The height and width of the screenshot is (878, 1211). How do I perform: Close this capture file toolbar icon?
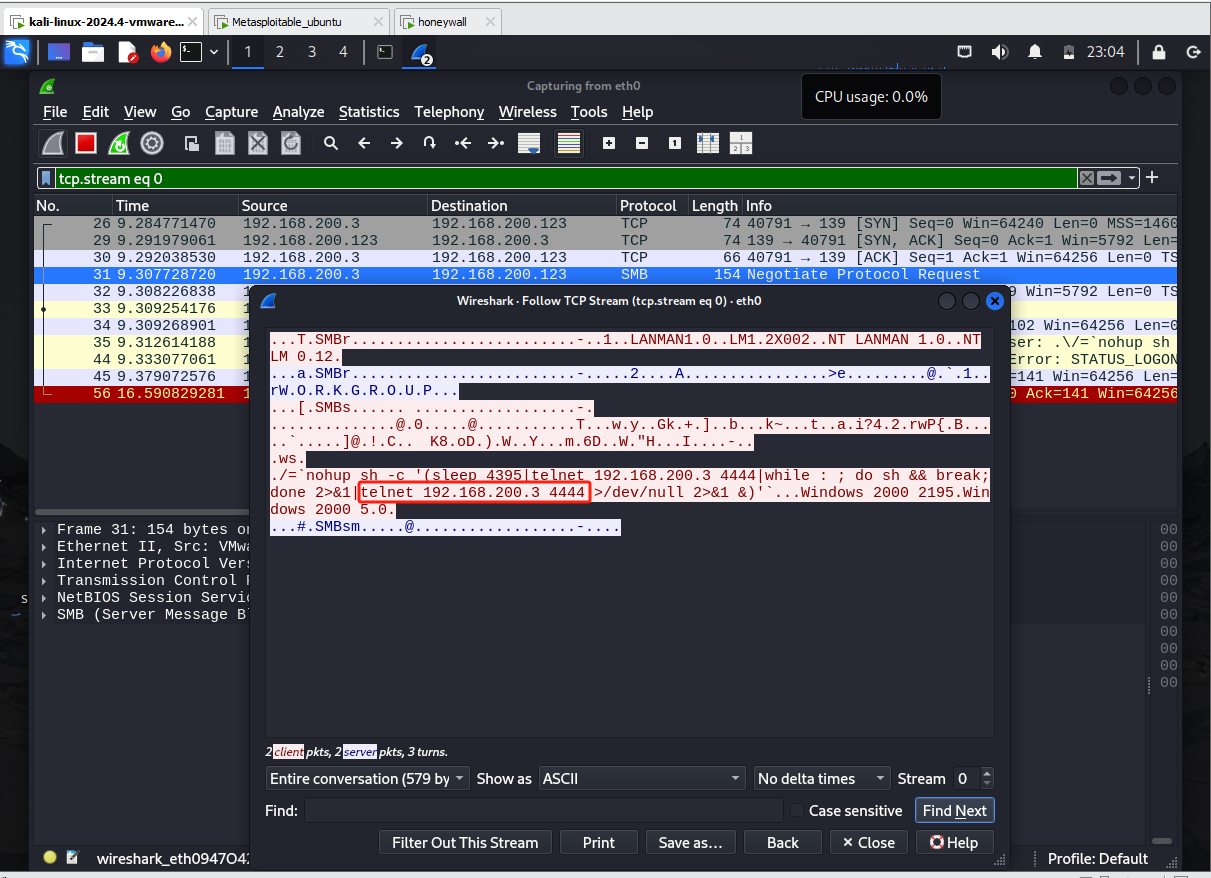tap(258, 143)
